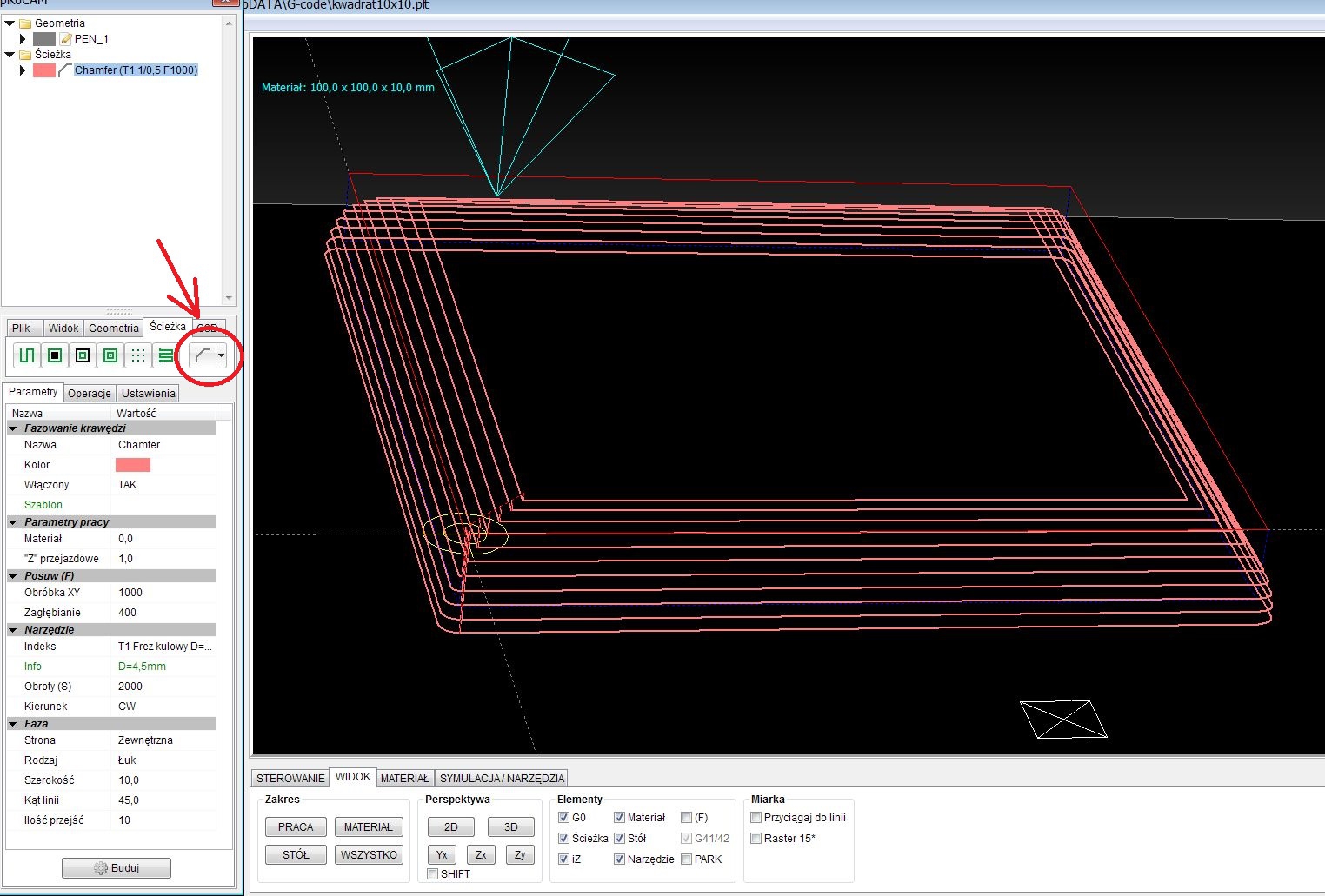Toggle the G0 element checkbox
Screen dimensions: 1325x896
(x=563, y=817)
